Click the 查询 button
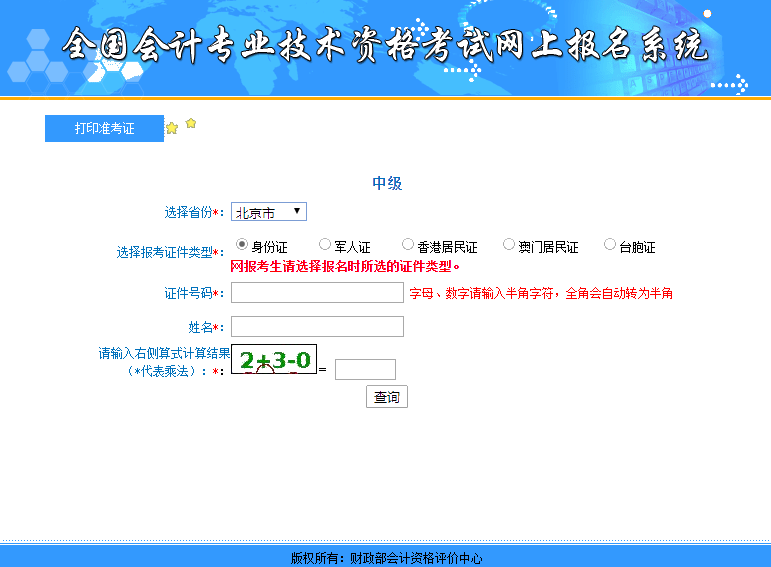Screen dimensions: 771x567 pos(387,396)
